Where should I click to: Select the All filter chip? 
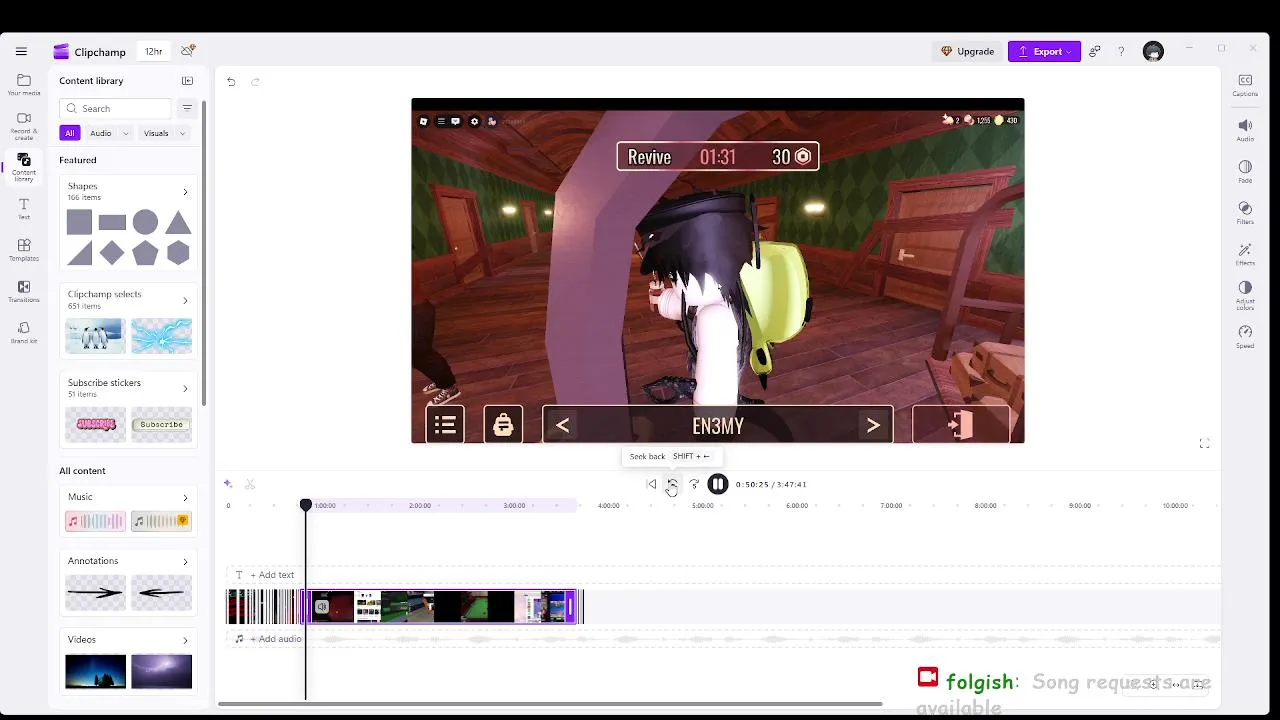pyautogui.click(x=69, y=133)
